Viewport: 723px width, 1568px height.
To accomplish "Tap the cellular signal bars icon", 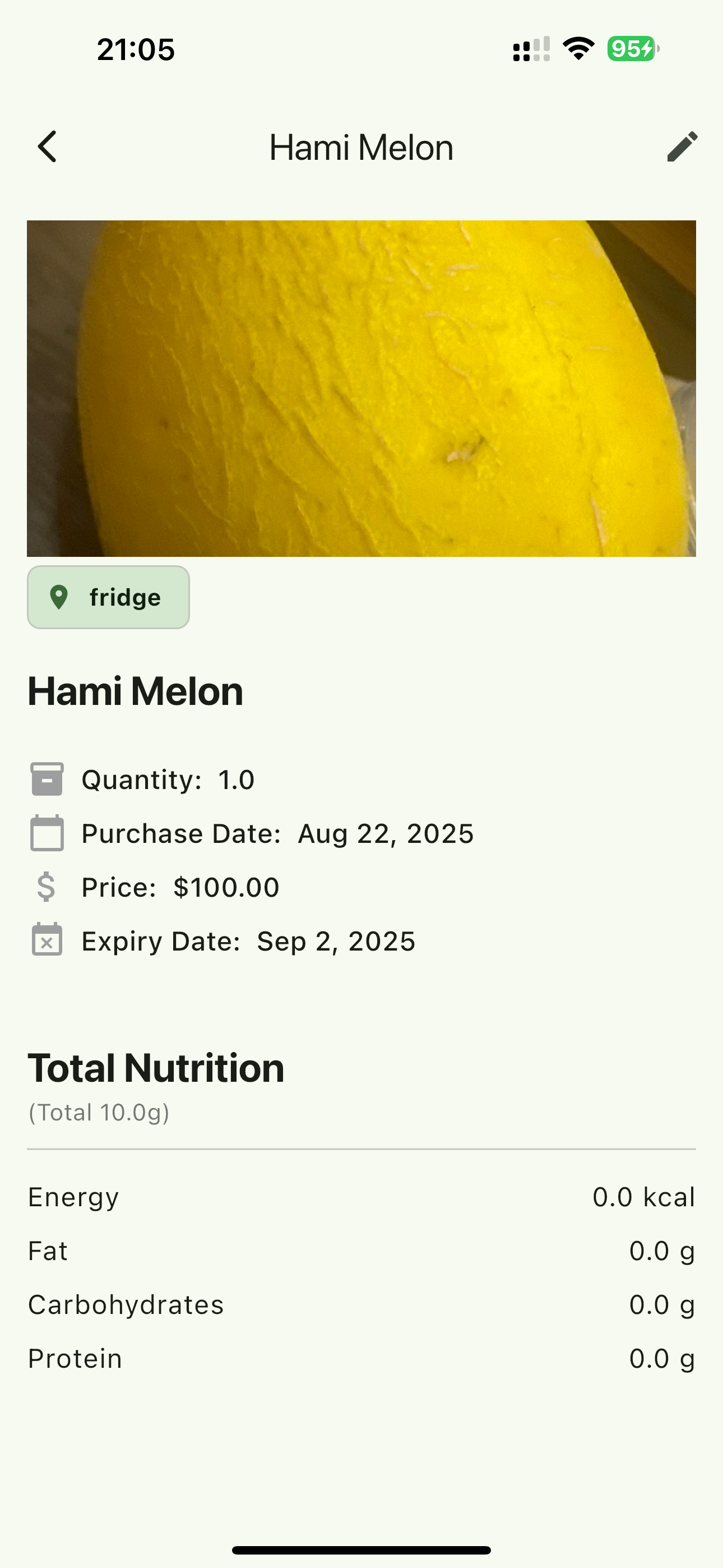I will pyautogui.click(x=531, y=49).
